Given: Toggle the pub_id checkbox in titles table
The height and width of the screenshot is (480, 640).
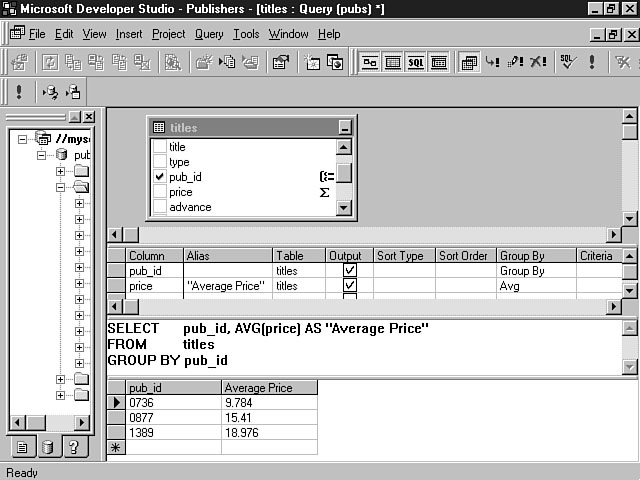Looking at the screenshot, I should pyautogui.click(x=159, y=177).
